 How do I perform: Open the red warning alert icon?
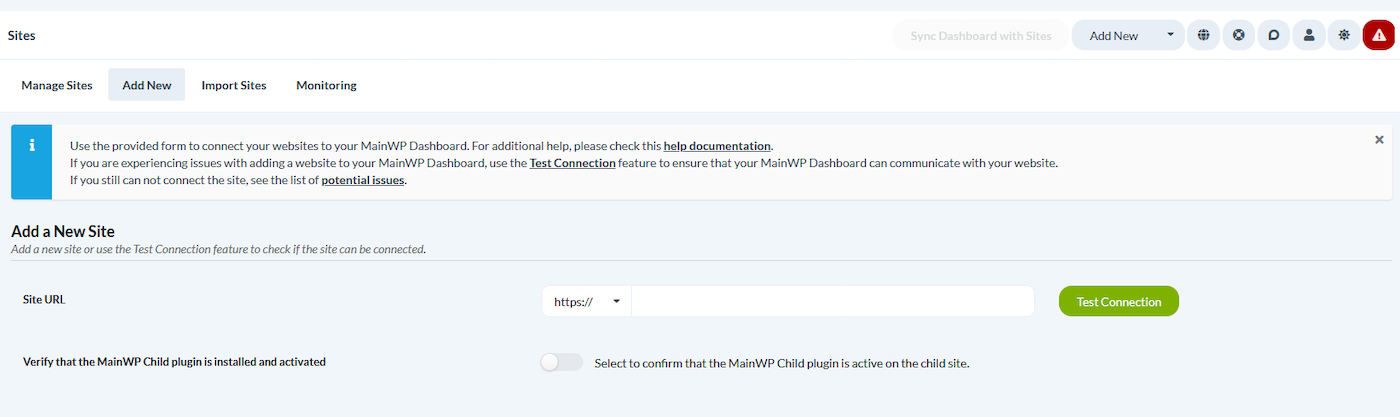[x=1379, y=36]
